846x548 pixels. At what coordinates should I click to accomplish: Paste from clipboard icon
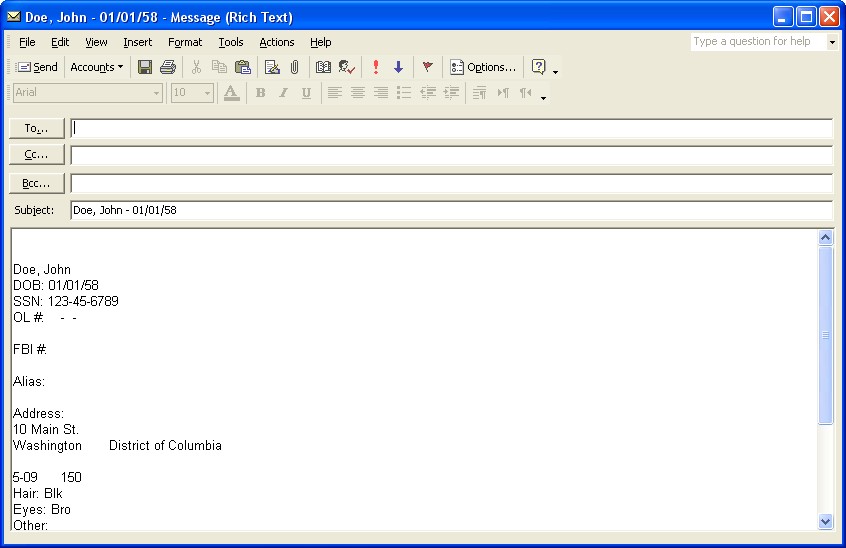click(x=243, y=67)
